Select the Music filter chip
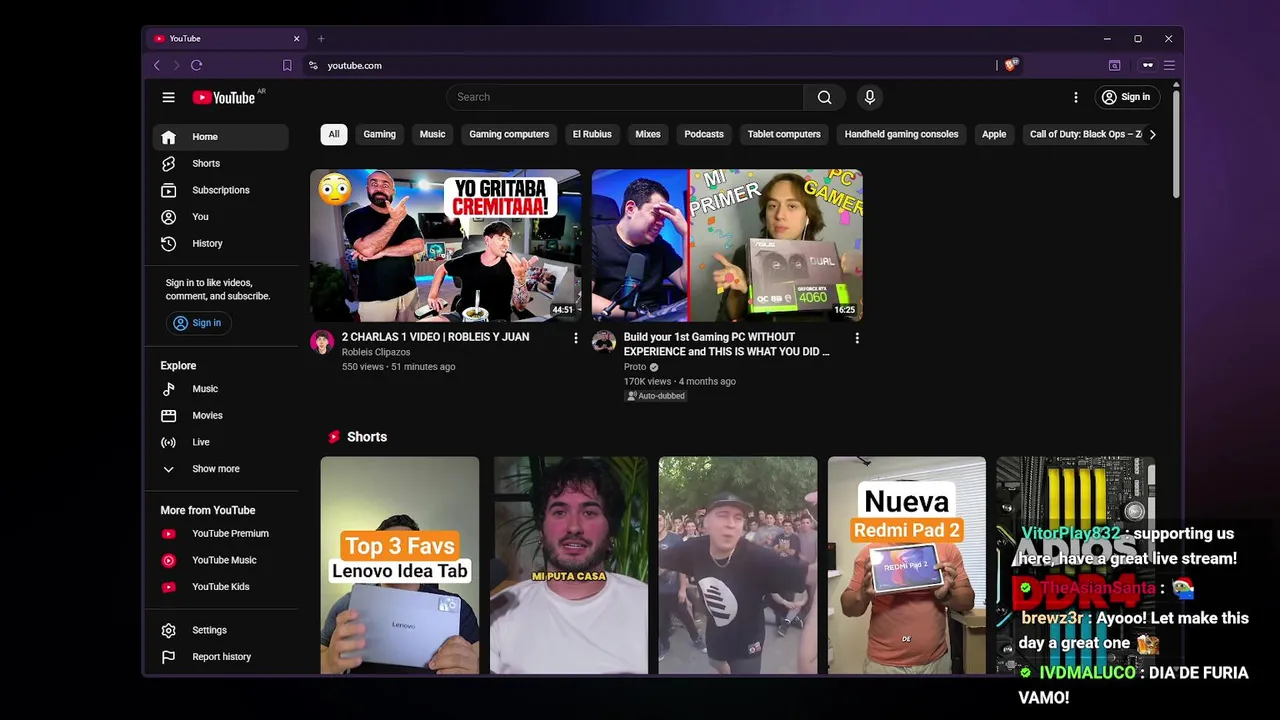The image size is (1280, 720). pos(432,134)
